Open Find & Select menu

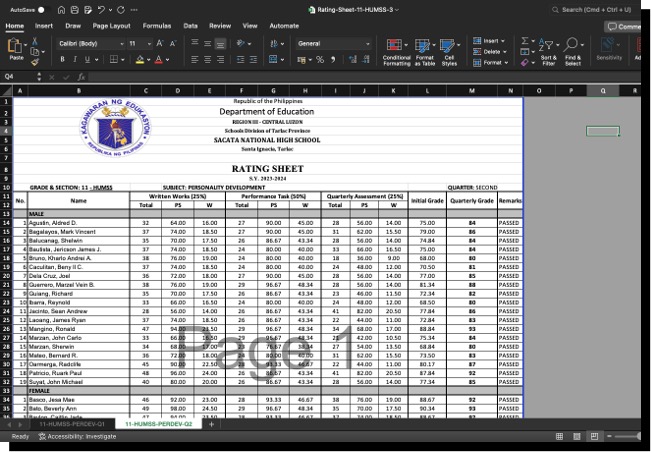click(573, 52)
